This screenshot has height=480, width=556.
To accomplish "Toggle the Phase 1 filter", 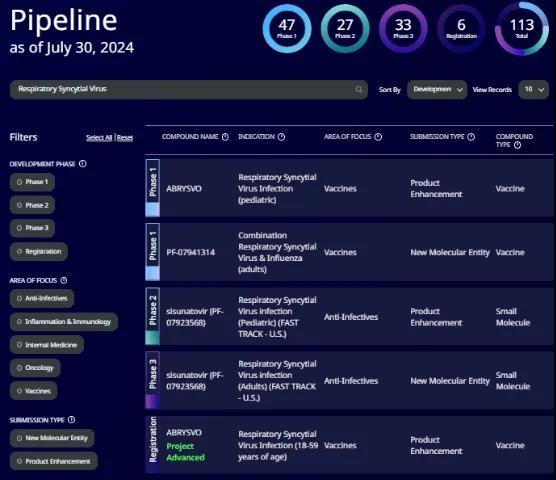I will 32,182.
